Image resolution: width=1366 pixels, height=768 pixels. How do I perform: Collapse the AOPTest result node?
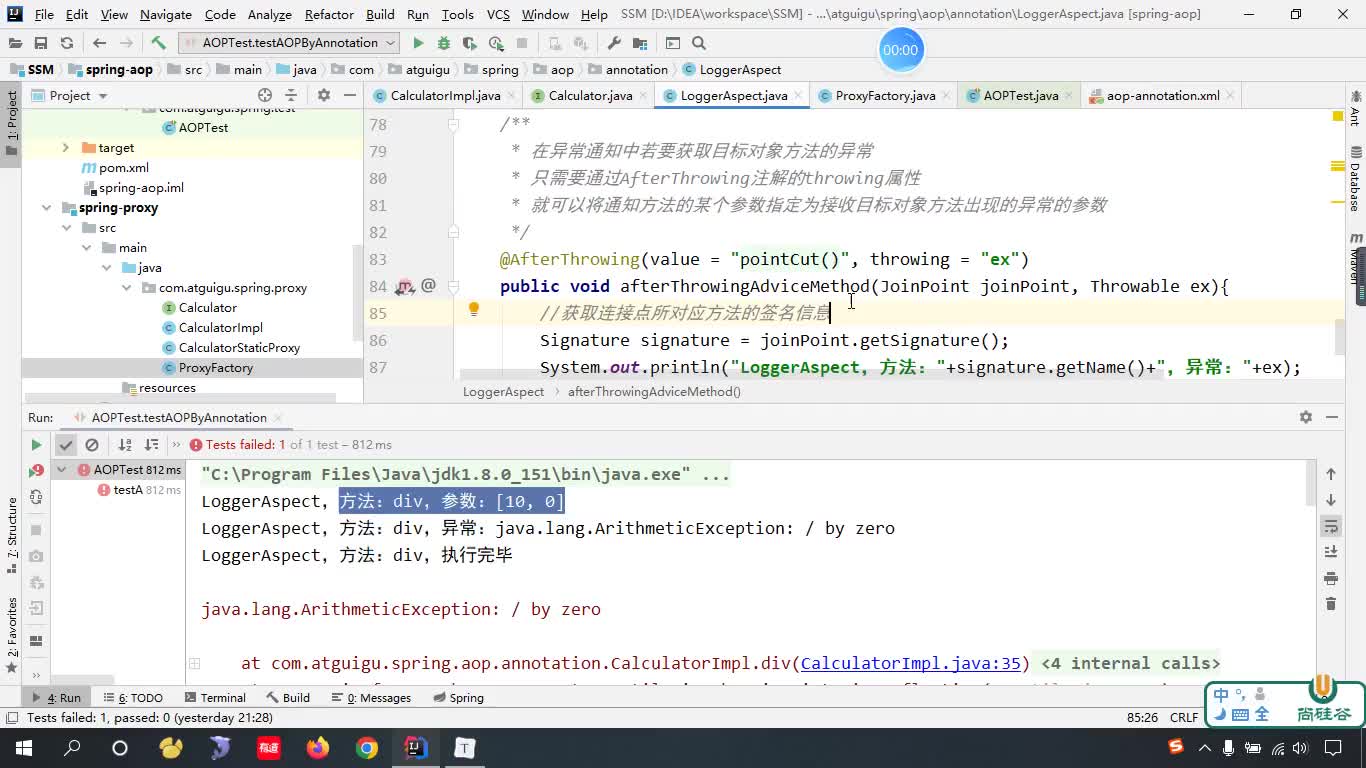coord(61,469)
